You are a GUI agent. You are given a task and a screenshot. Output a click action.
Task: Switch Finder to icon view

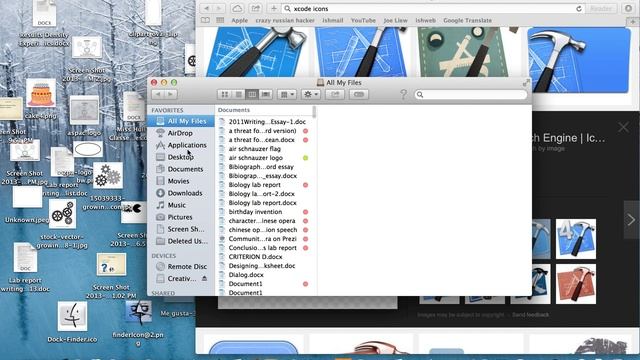[x=224, y=95]
